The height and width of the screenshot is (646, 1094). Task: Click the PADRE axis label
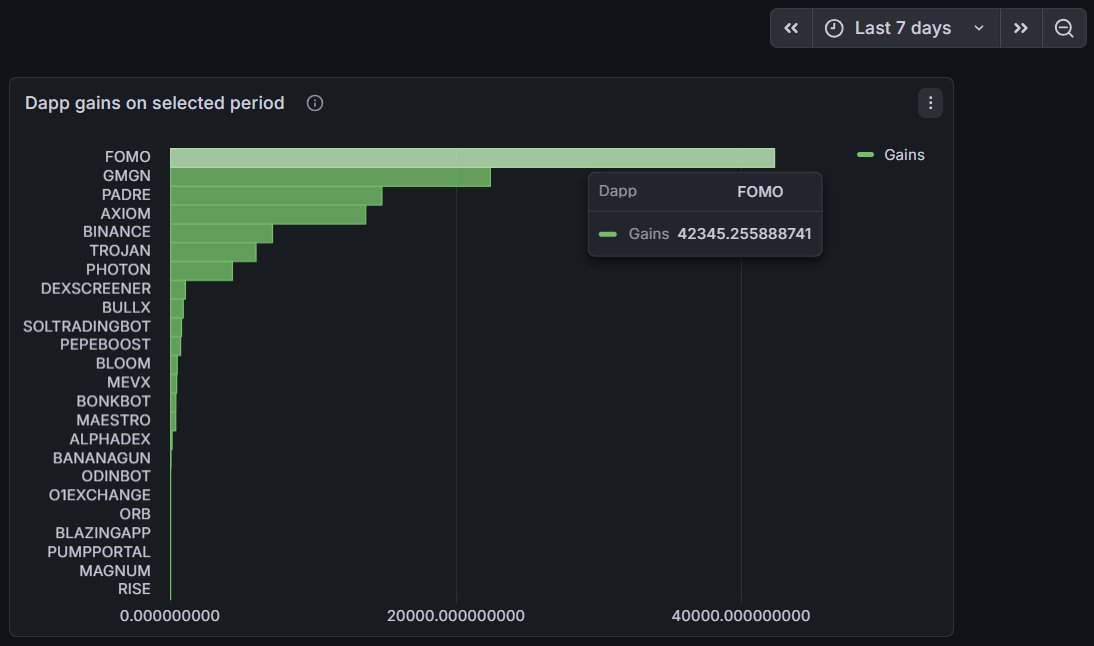coord(126,195)
